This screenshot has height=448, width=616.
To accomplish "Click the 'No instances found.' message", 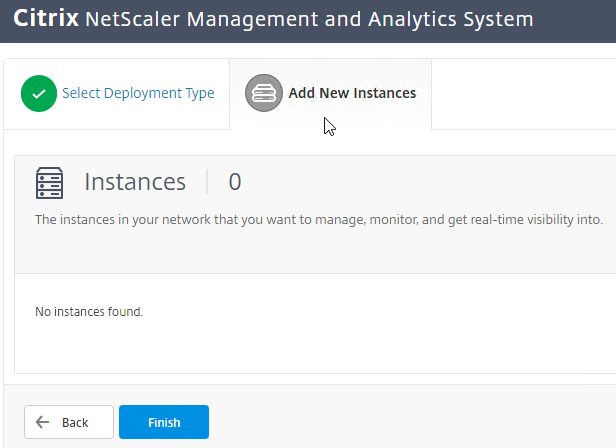I will coord(89,312).
